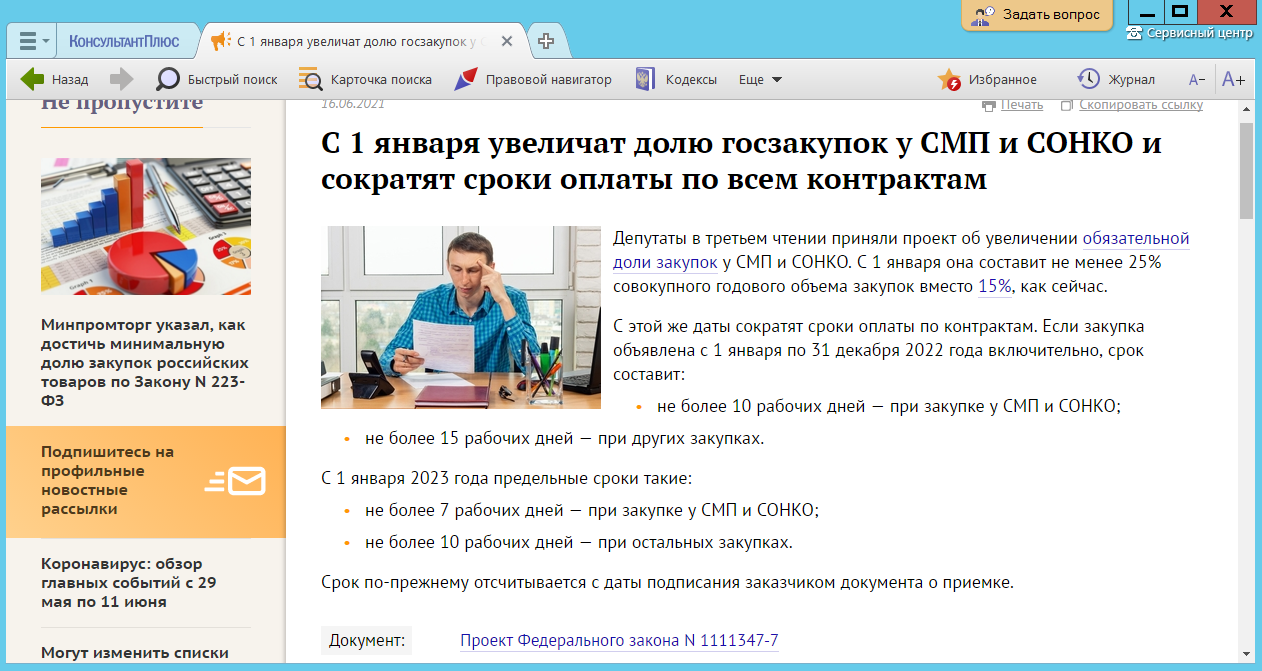Open a new tab with plus button

point(546,41)
